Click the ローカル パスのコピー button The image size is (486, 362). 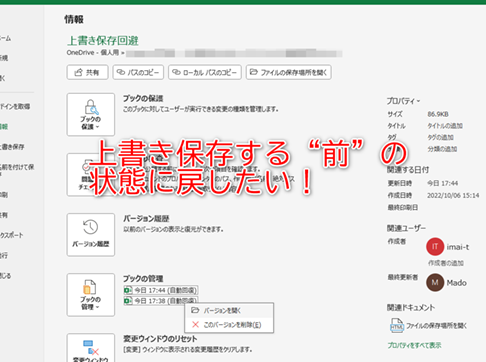click(205, 72)
